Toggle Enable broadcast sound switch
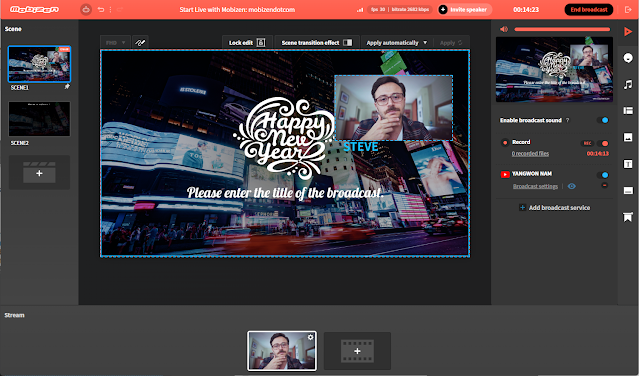 click(603, 120)
